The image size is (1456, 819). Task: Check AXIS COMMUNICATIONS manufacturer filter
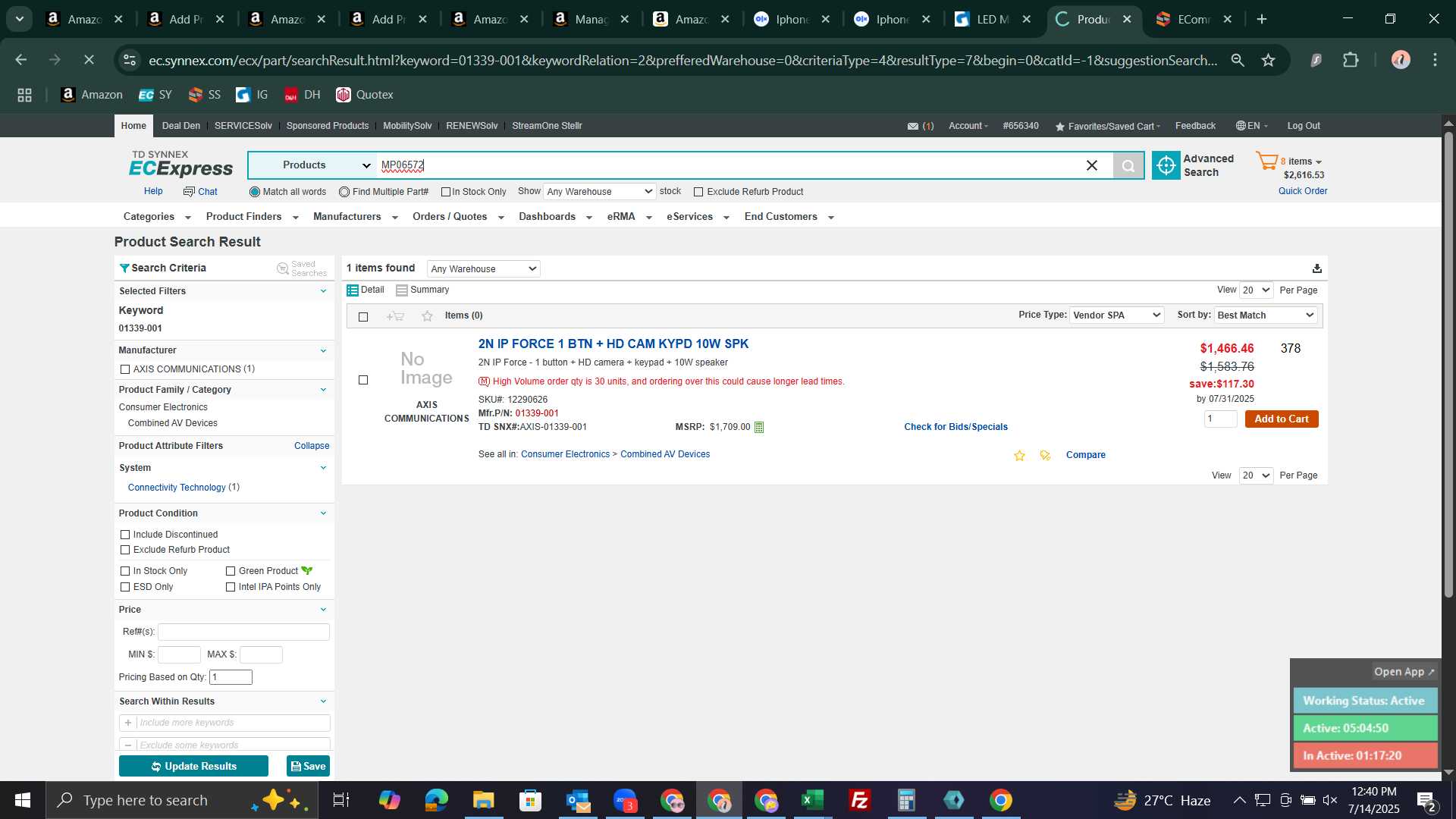click(x=125, y=369)
